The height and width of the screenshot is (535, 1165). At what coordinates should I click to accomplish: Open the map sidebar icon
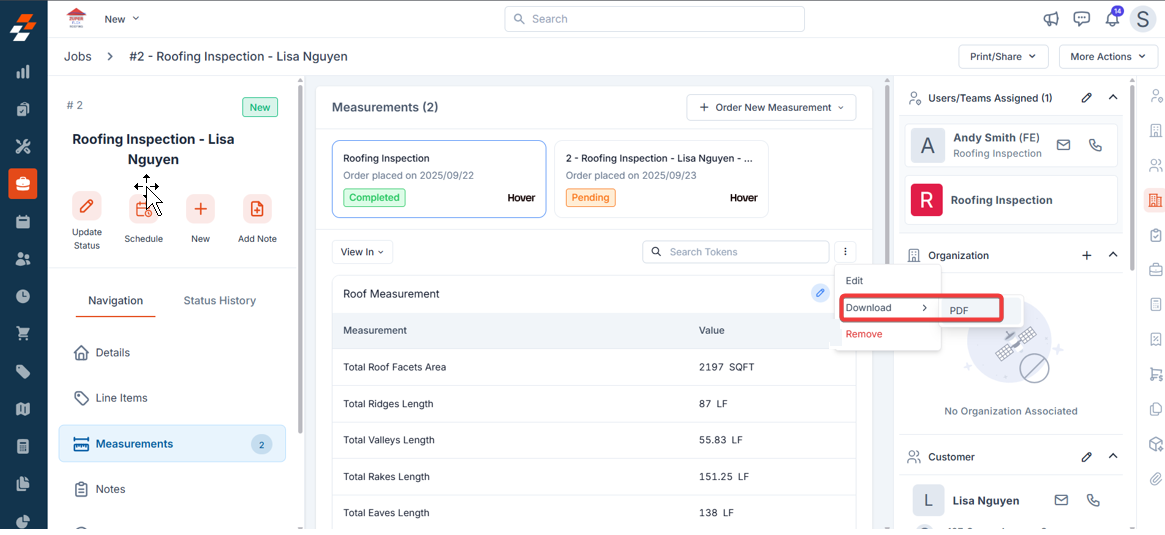22,409
